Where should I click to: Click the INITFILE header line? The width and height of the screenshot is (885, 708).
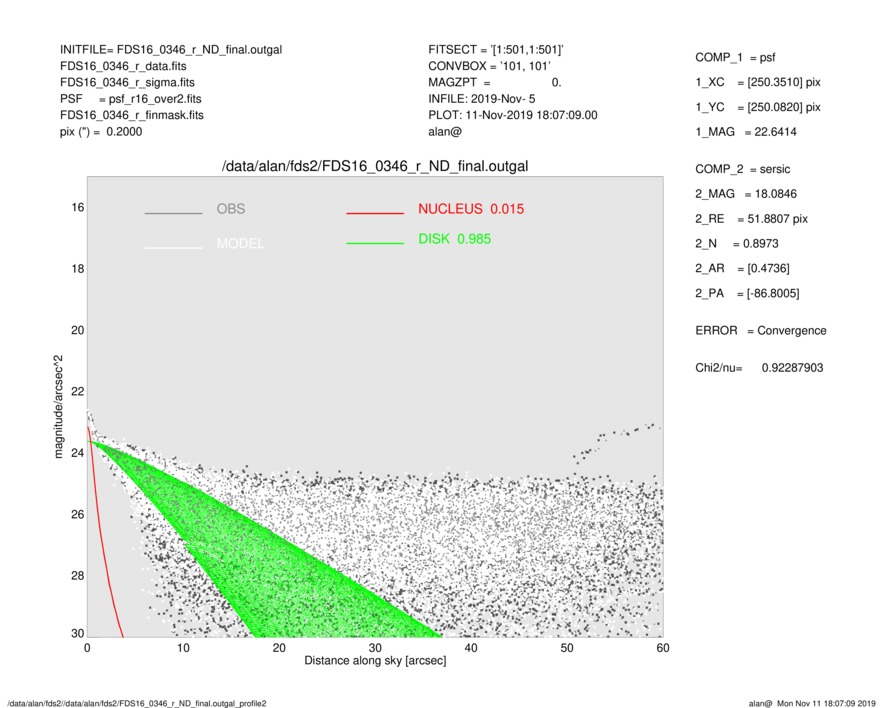tap(171, 49)
